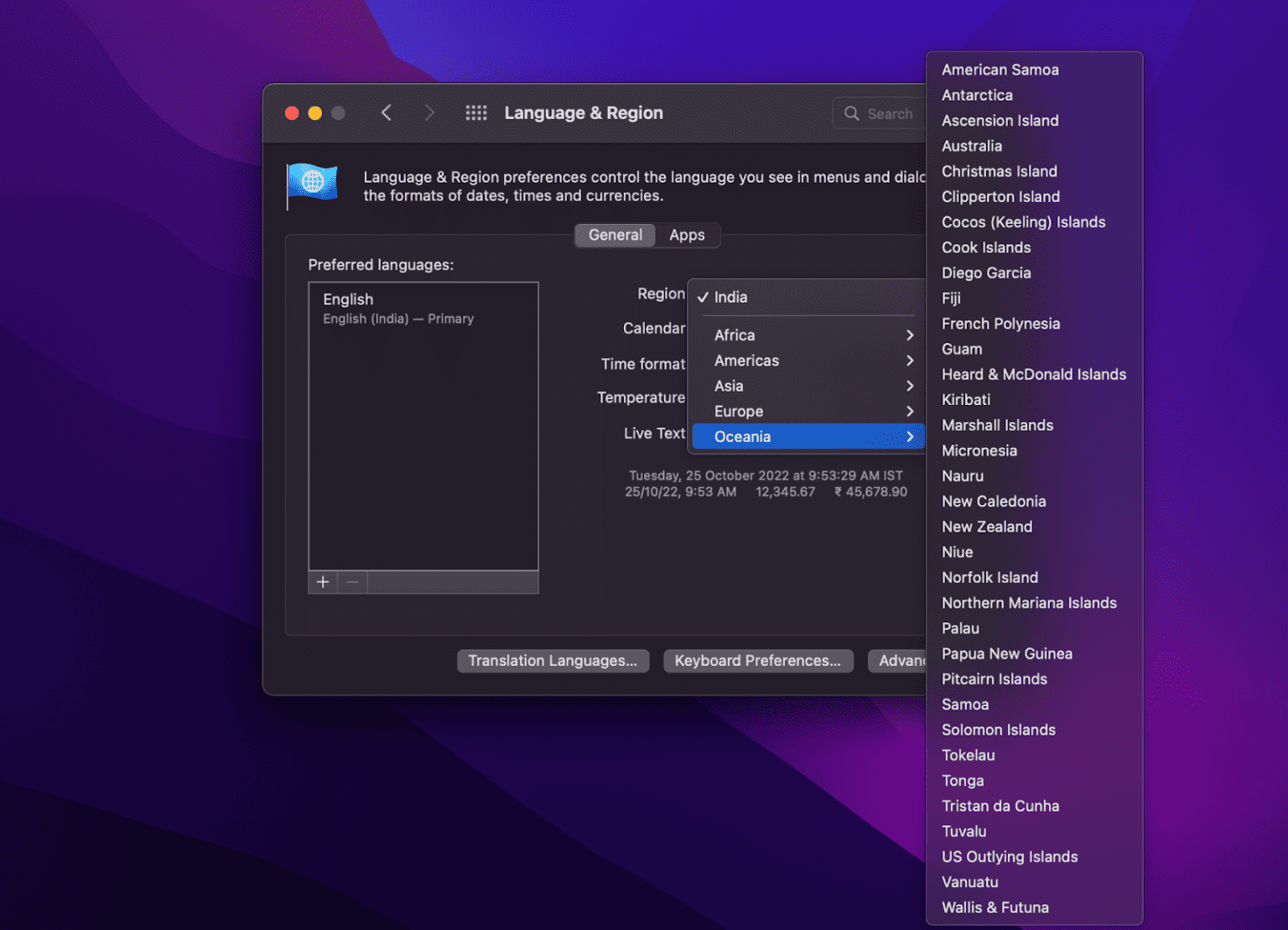Pick Fiji in the Oceania submenu
The height and width of the screenshot is (930, 1288).
[951, 299]
